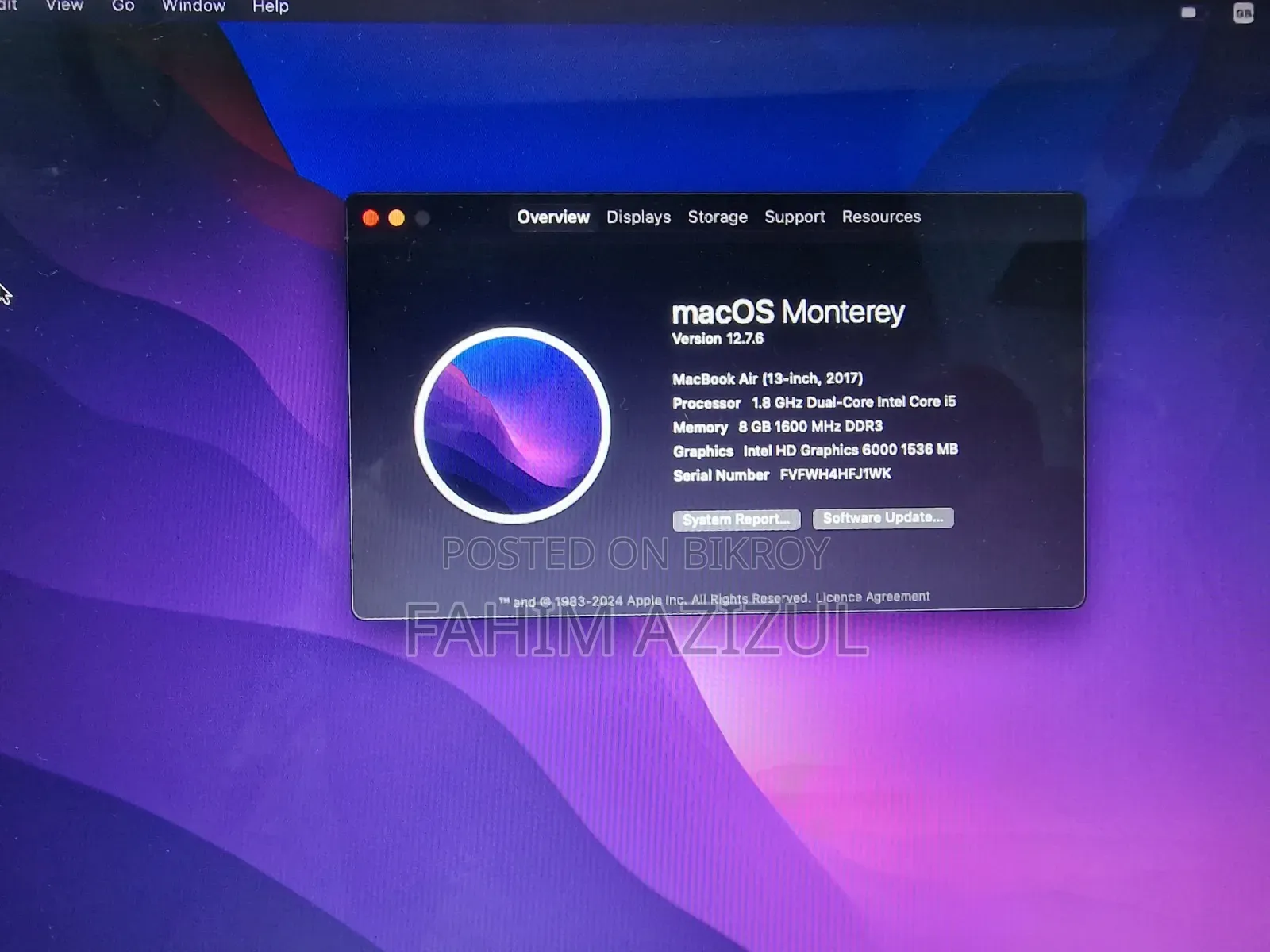
Task: Open the Resources tab
Action: pyautogui.click(x=881, y=217)
